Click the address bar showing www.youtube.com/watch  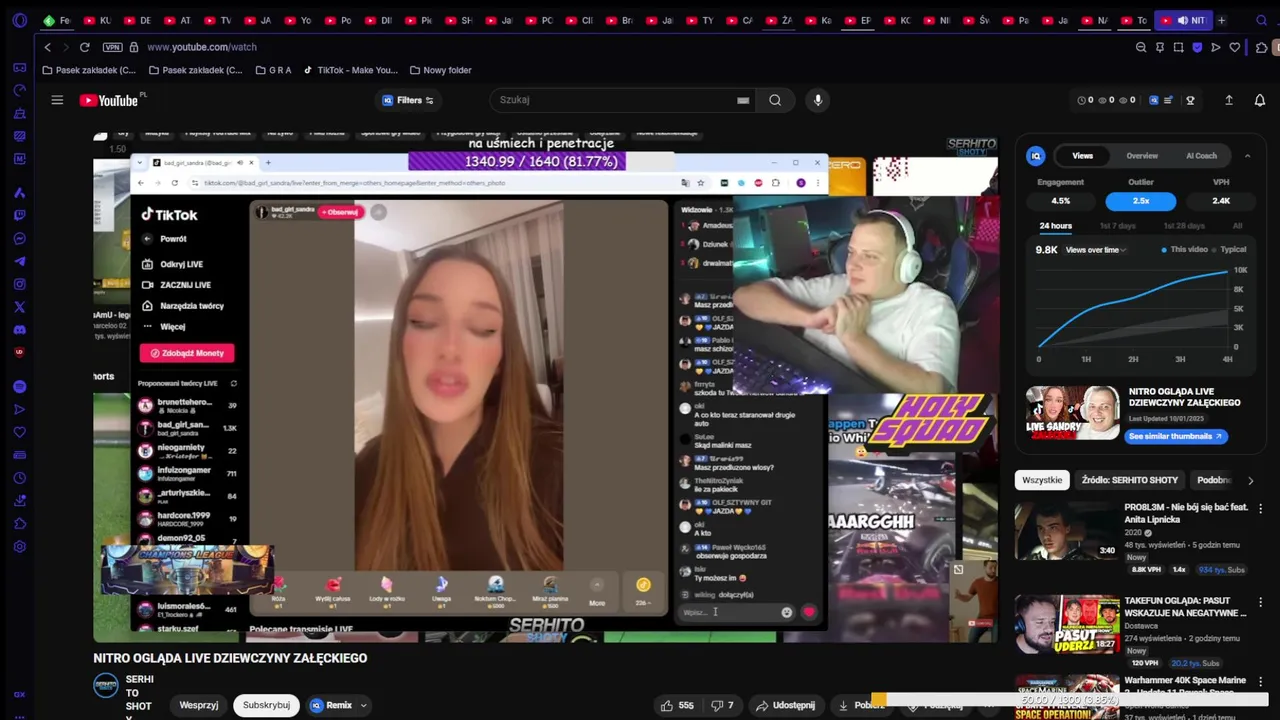point(202,47)
